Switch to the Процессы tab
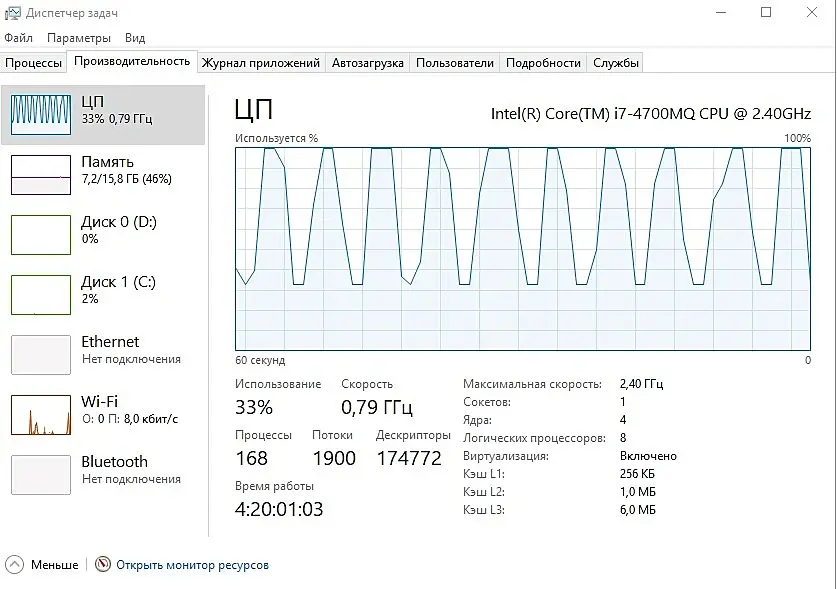 point(33,63)
